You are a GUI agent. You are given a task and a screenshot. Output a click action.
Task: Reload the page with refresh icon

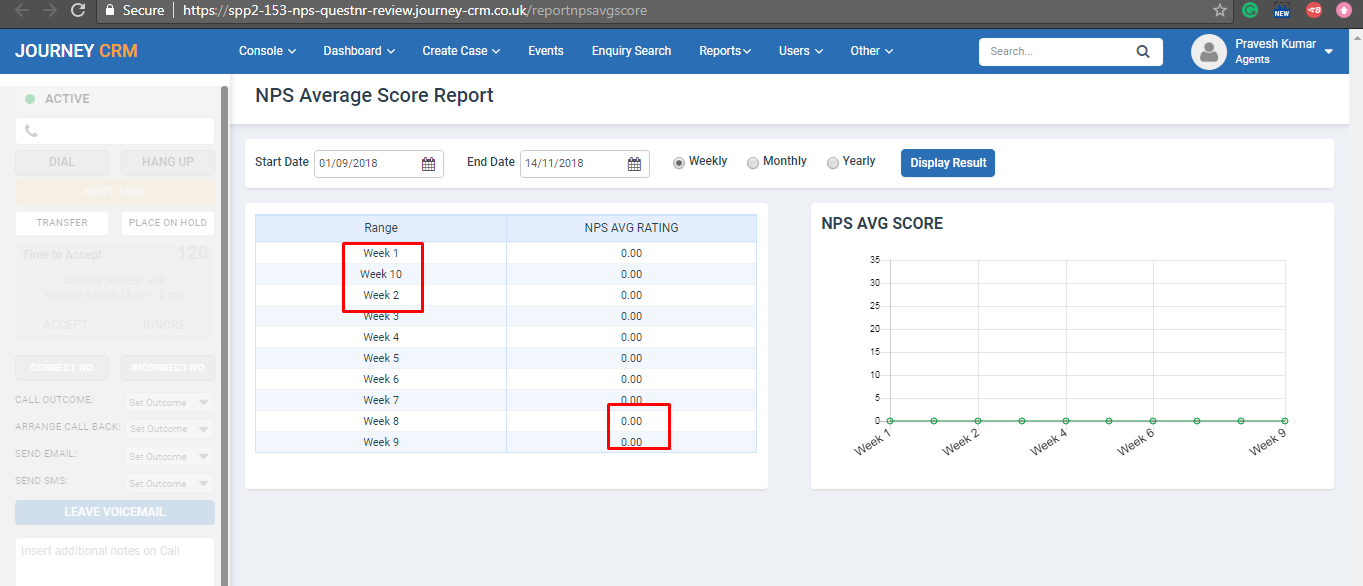(x=78, y=10)
